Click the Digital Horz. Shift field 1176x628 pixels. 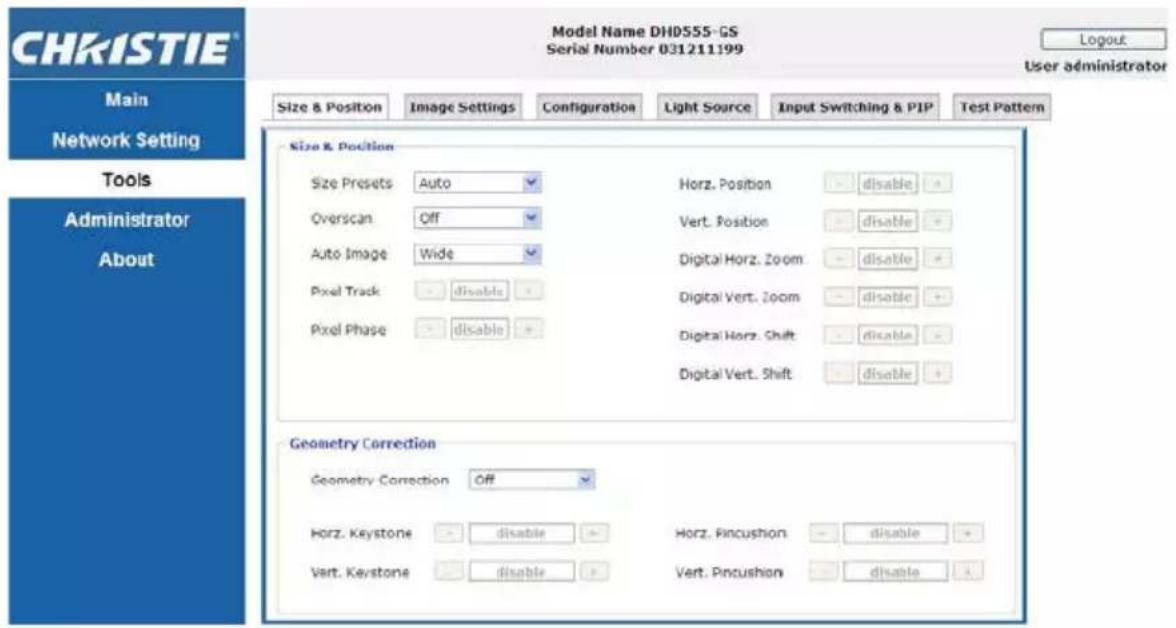pyautogui.click(x=888, y=335)
